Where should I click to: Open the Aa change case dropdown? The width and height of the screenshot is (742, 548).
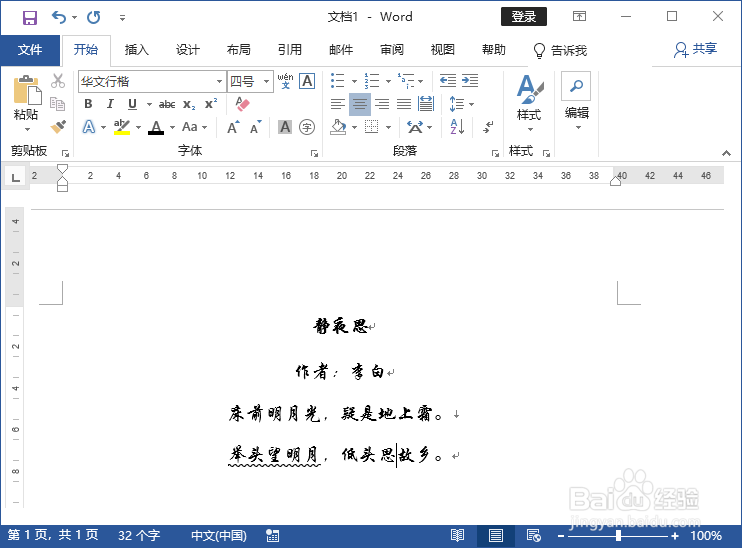194,127
